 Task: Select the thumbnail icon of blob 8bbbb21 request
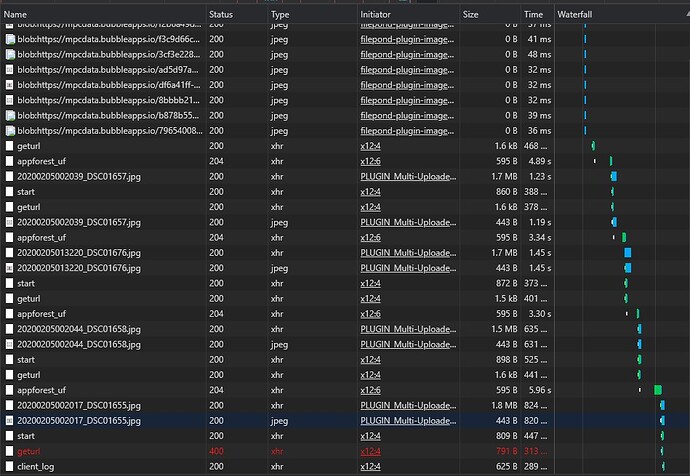pyautogui.click(x=9, y=100)
